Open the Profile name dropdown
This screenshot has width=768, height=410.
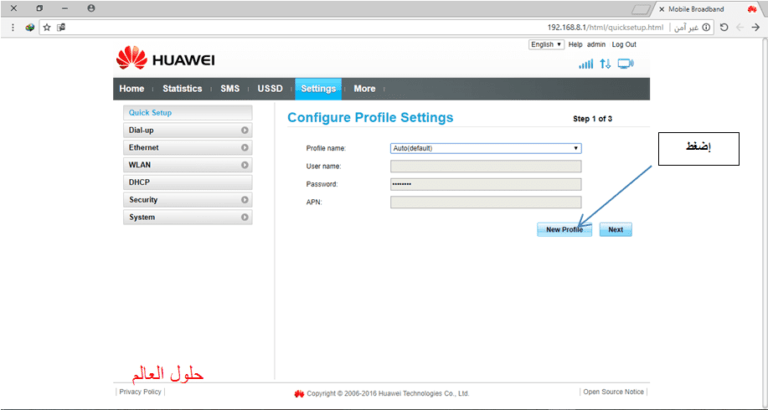click(x=485, y=148)
